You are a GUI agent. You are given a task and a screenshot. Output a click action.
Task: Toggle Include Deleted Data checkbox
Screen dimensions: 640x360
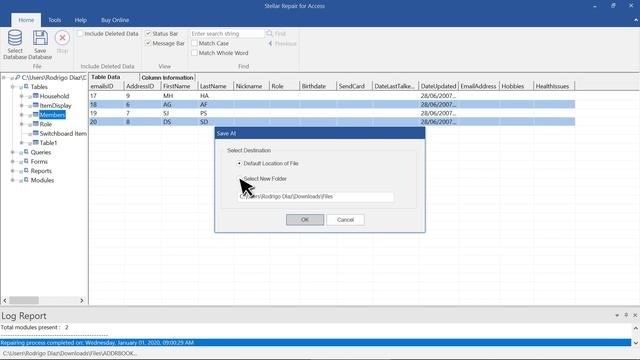[x=80, y=33]
